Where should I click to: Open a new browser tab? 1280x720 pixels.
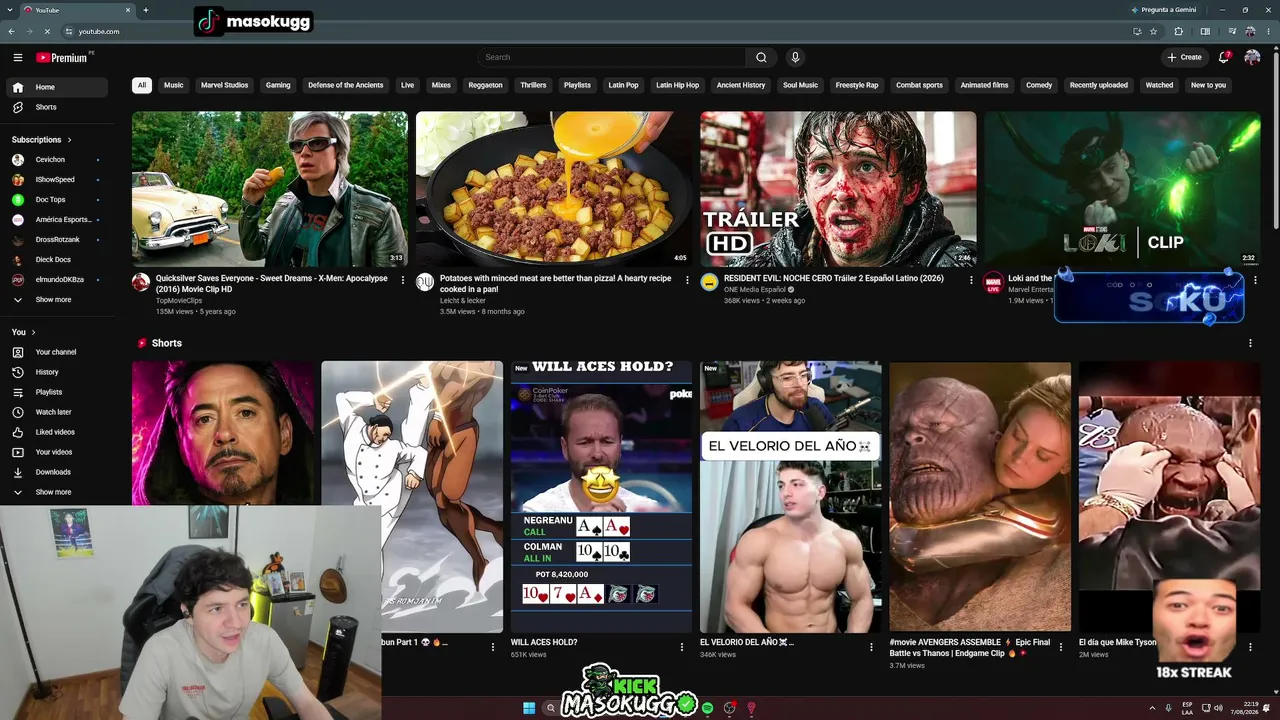click(146, 10)
